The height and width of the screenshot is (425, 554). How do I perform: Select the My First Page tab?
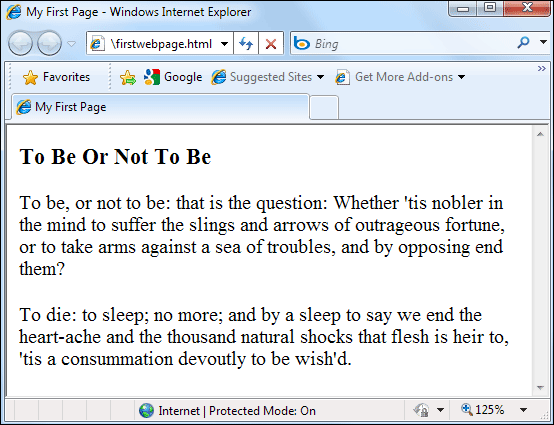tap(160, 107)
